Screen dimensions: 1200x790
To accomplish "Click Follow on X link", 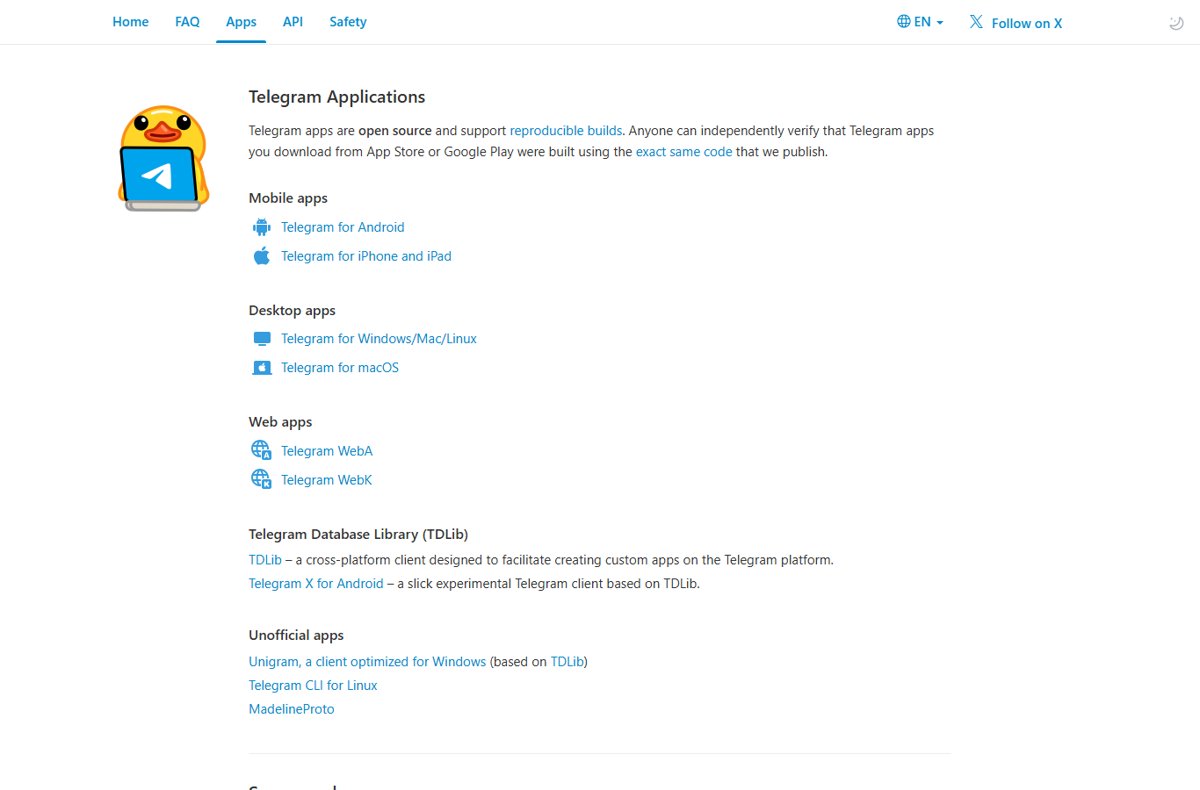I will click(1016, 23).
